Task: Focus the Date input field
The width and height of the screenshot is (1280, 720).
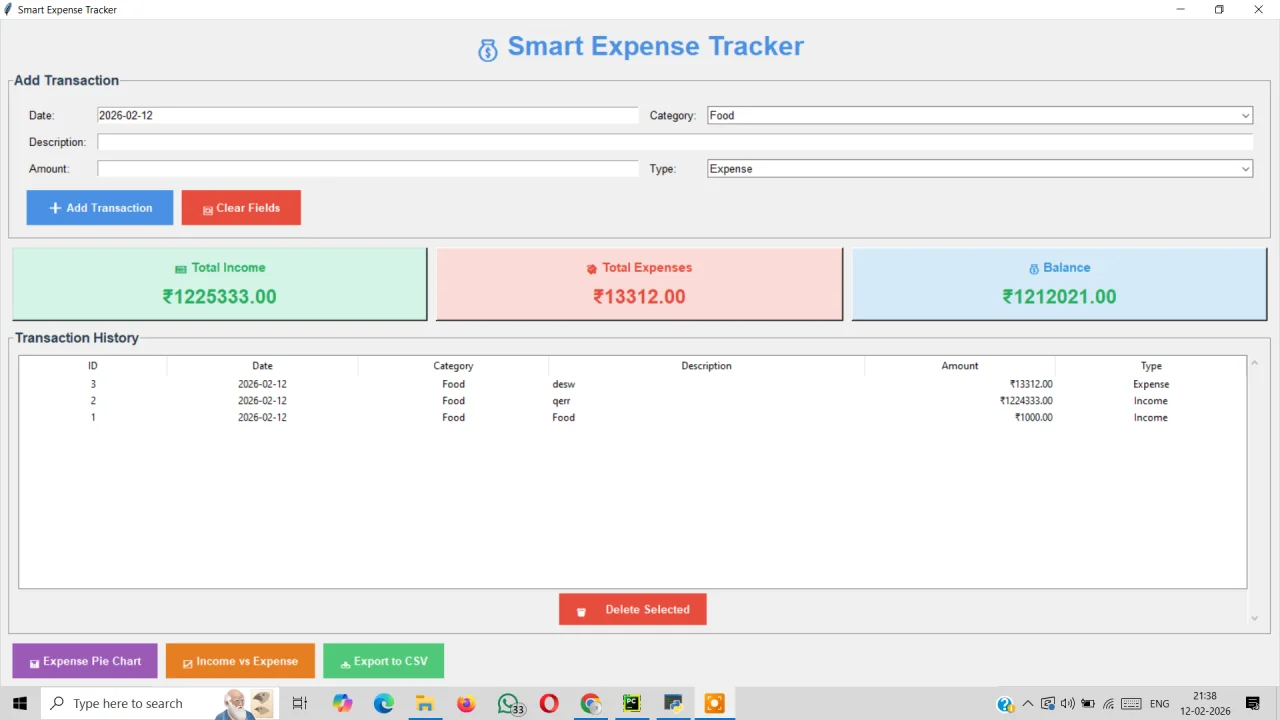Action: (x=368, y=116)
